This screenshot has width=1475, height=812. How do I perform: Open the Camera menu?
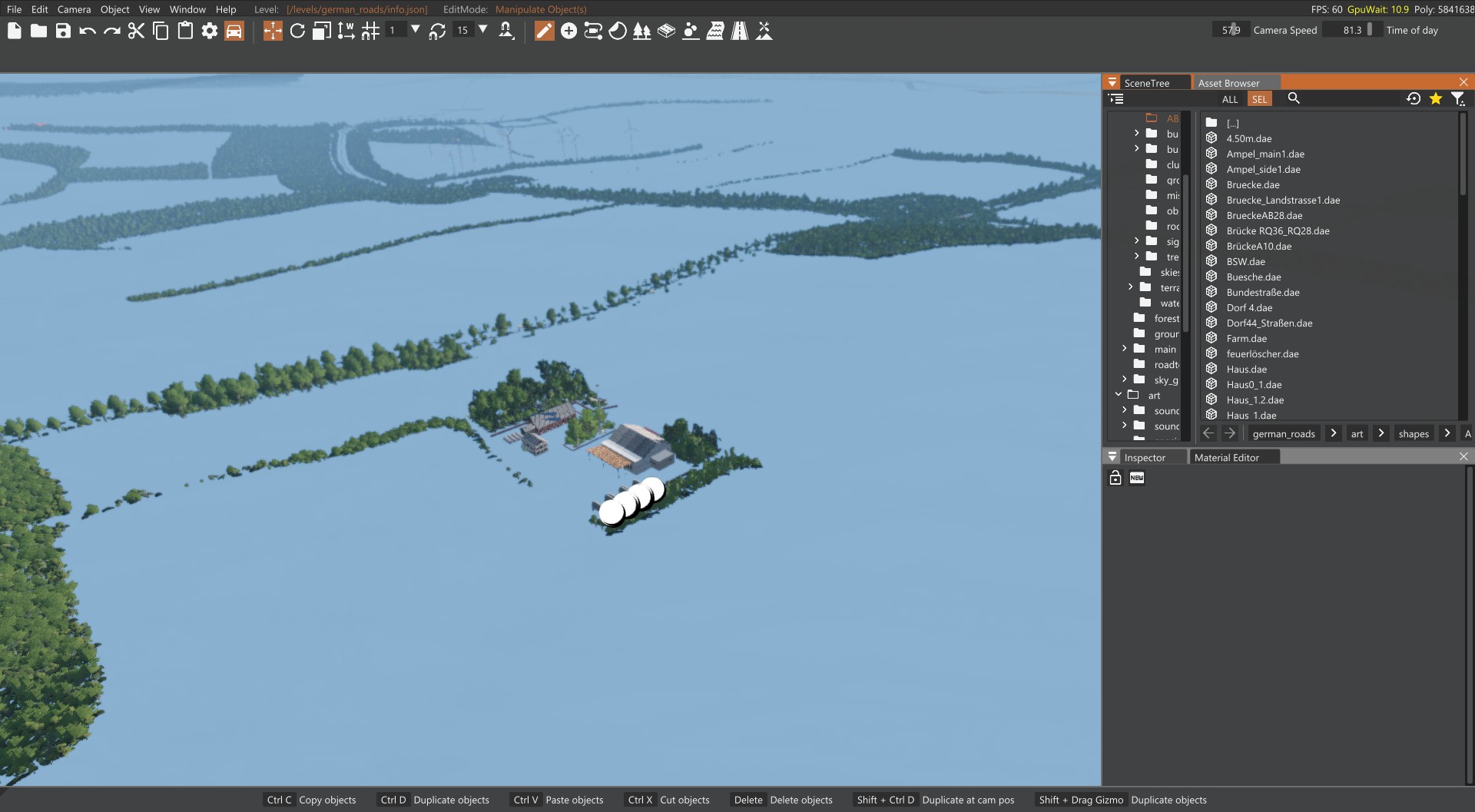coord(74,9)
